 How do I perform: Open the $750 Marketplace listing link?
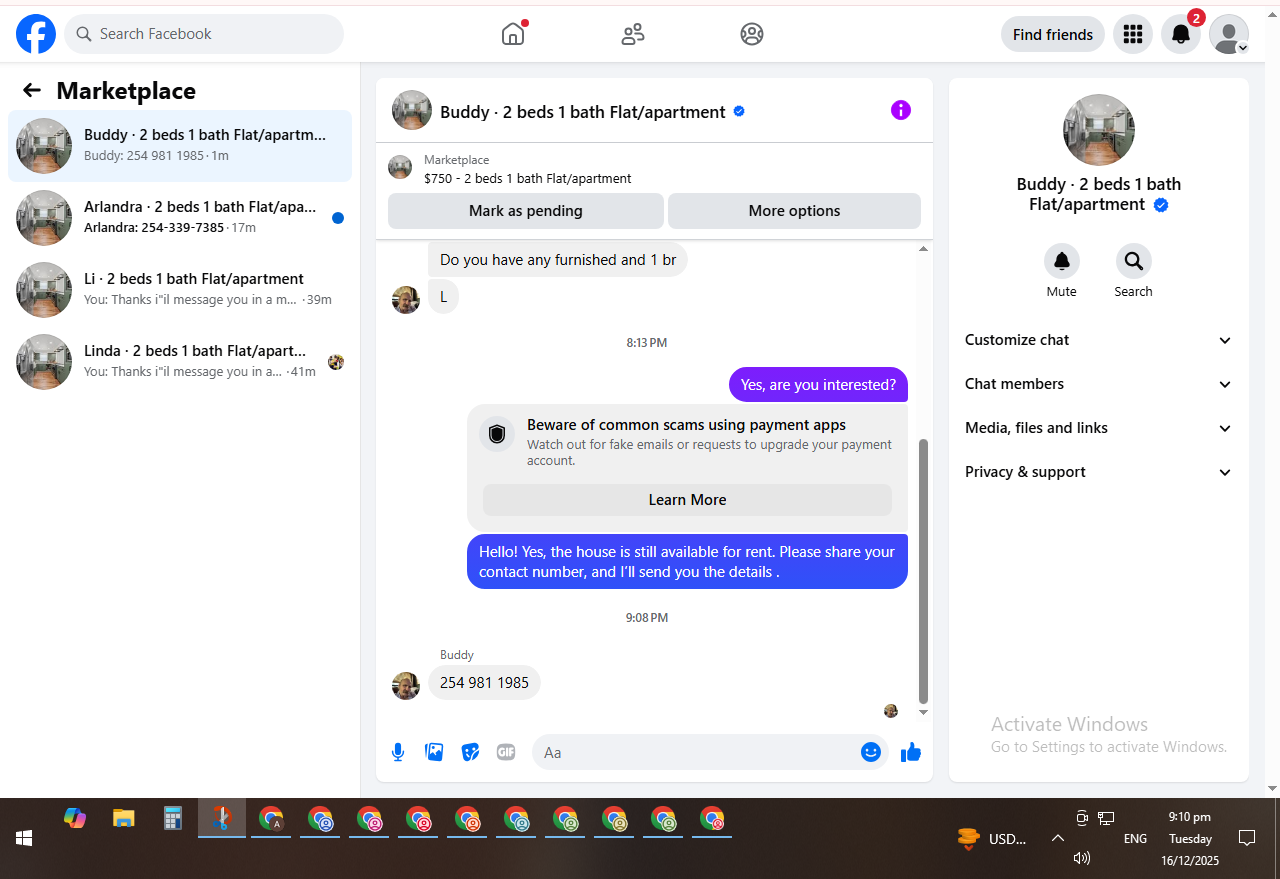pos(527,179)
